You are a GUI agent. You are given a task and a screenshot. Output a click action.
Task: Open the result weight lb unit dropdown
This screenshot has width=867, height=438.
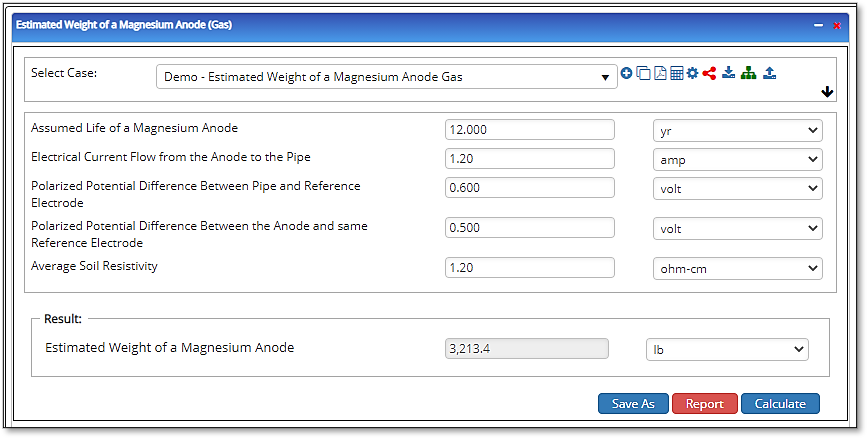point(727,349)
